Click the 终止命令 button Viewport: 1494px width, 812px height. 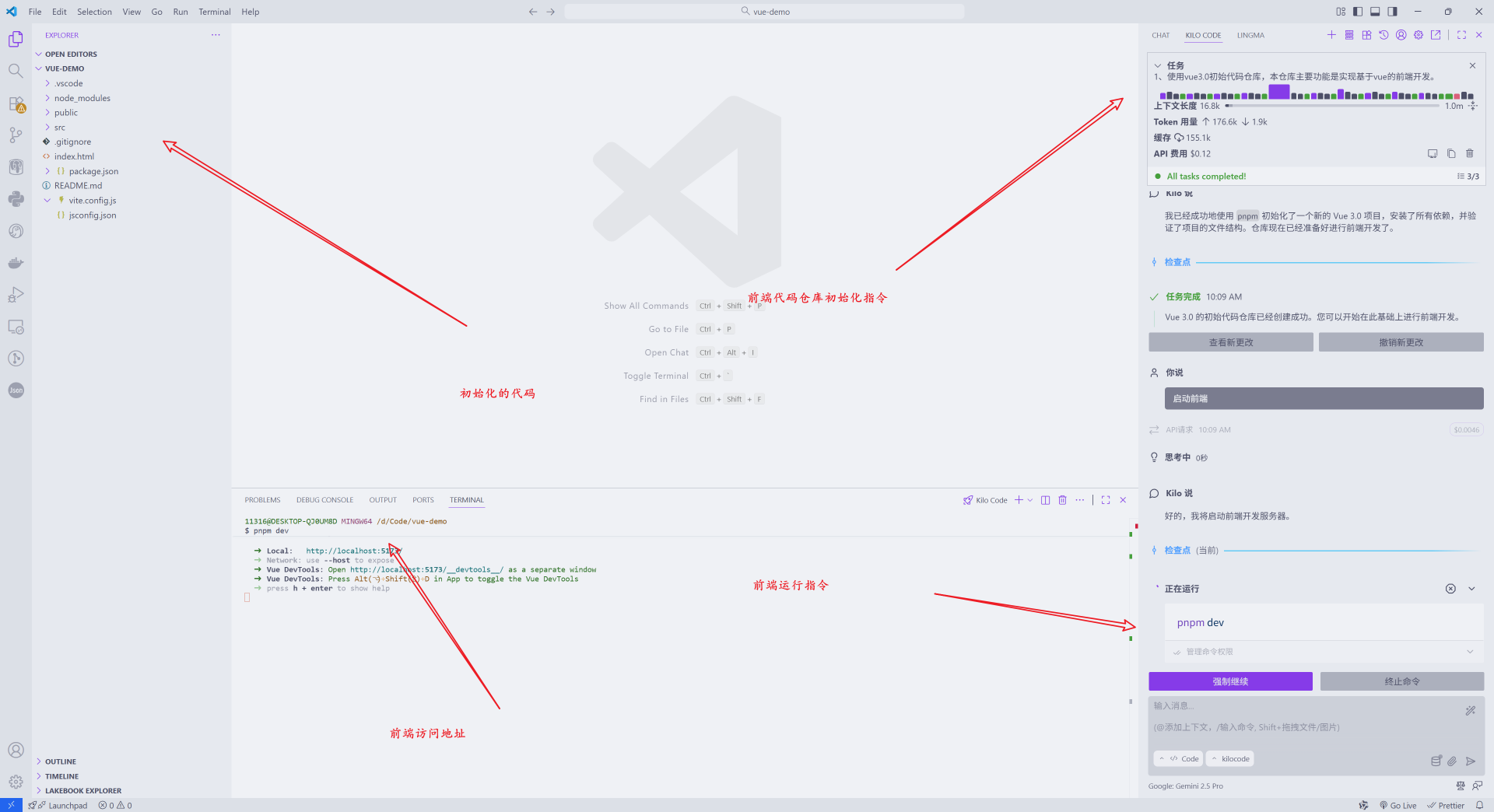pos(1401,681)
